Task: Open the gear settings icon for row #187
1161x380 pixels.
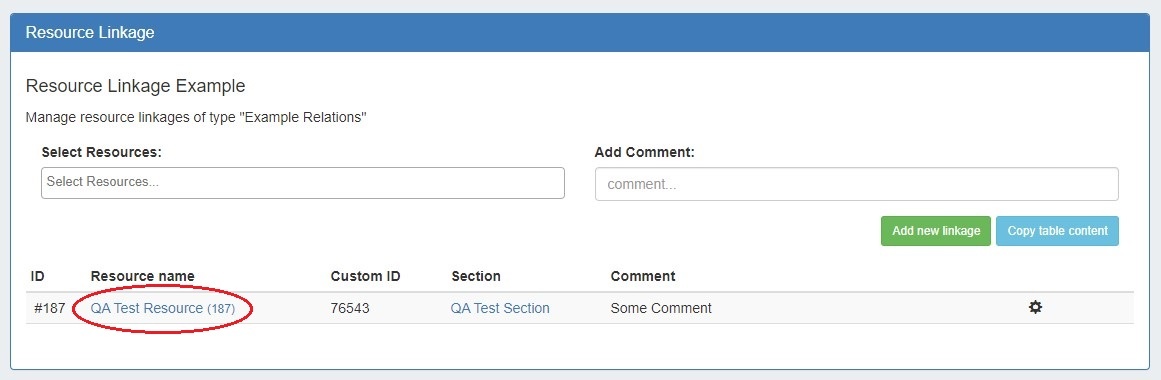Action: coord(1035,307)
